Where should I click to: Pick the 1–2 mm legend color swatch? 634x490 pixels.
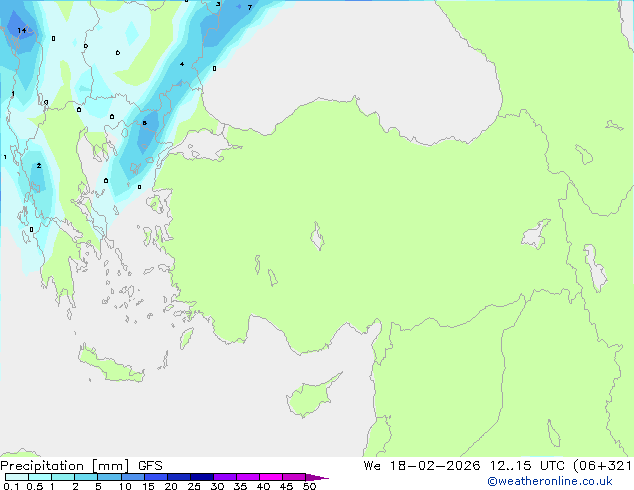click(x=63, y=477)
